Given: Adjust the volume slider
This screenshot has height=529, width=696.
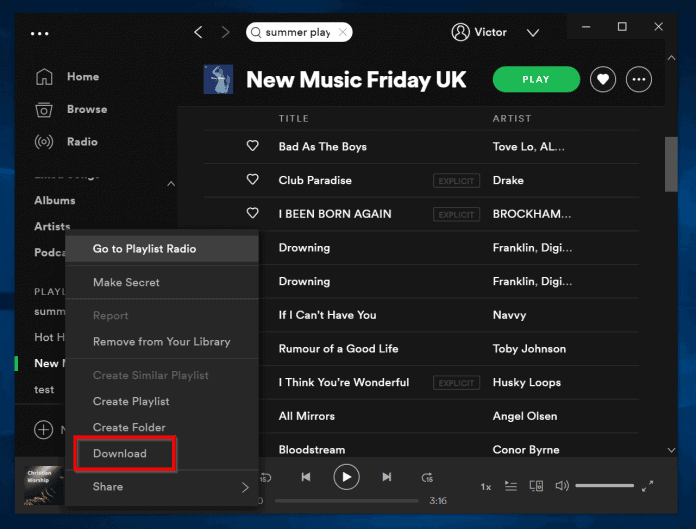Looking at the screenshot, I should [x=605, y=486].
